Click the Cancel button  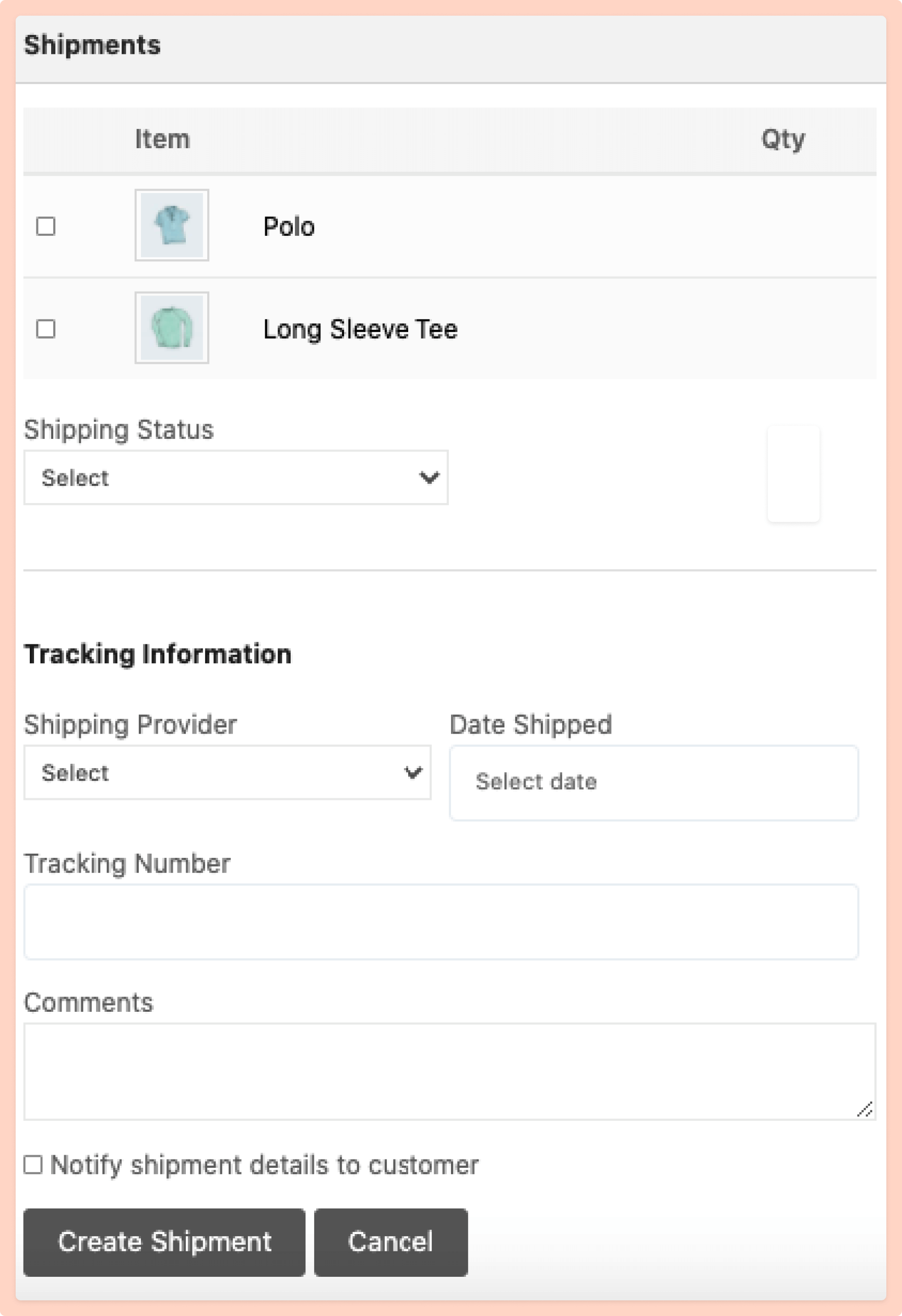[391, 1242]
